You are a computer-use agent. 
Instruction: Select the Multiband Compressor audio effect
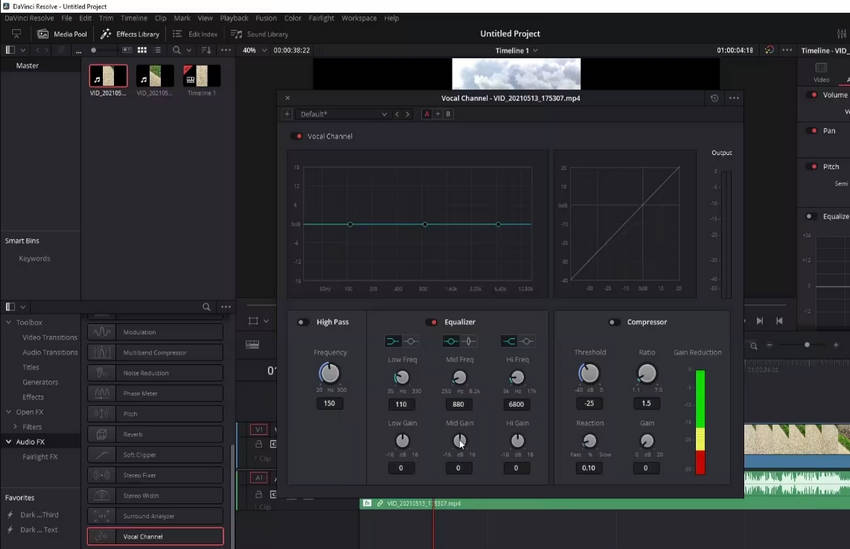pyautogui.click(x=155, y=352)
